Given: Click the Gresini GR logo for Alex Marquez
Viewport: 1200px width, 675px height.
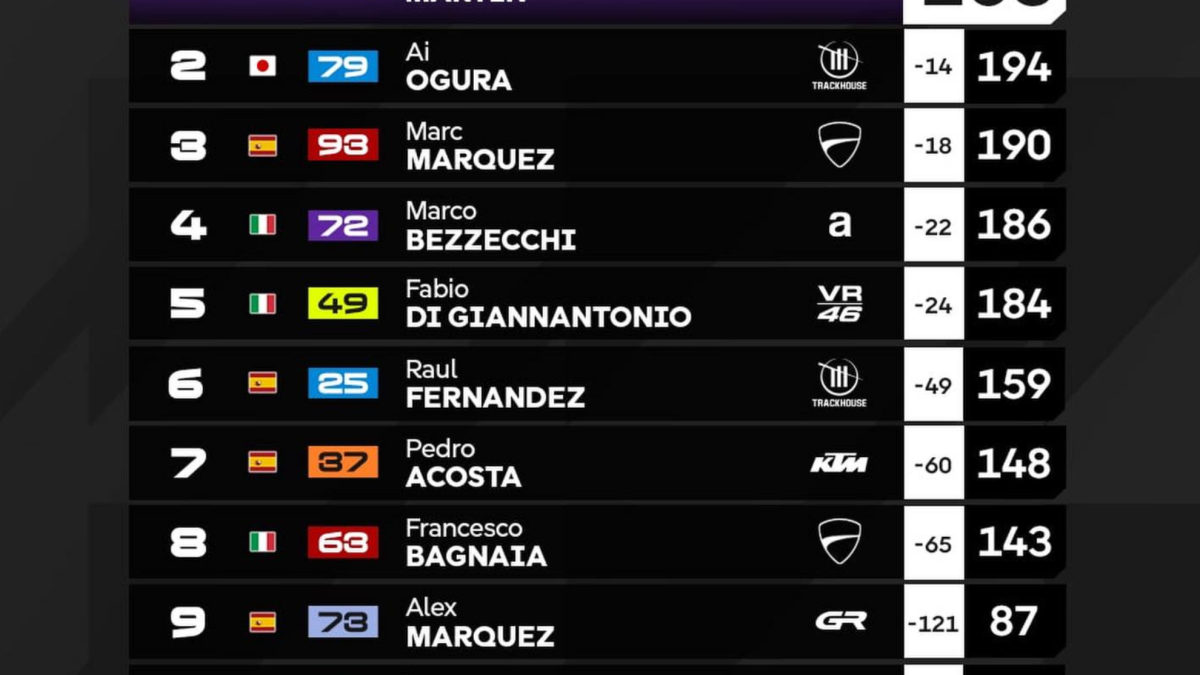Looking at the screenshot, I should pyautogui.click(x=839, y=621).
